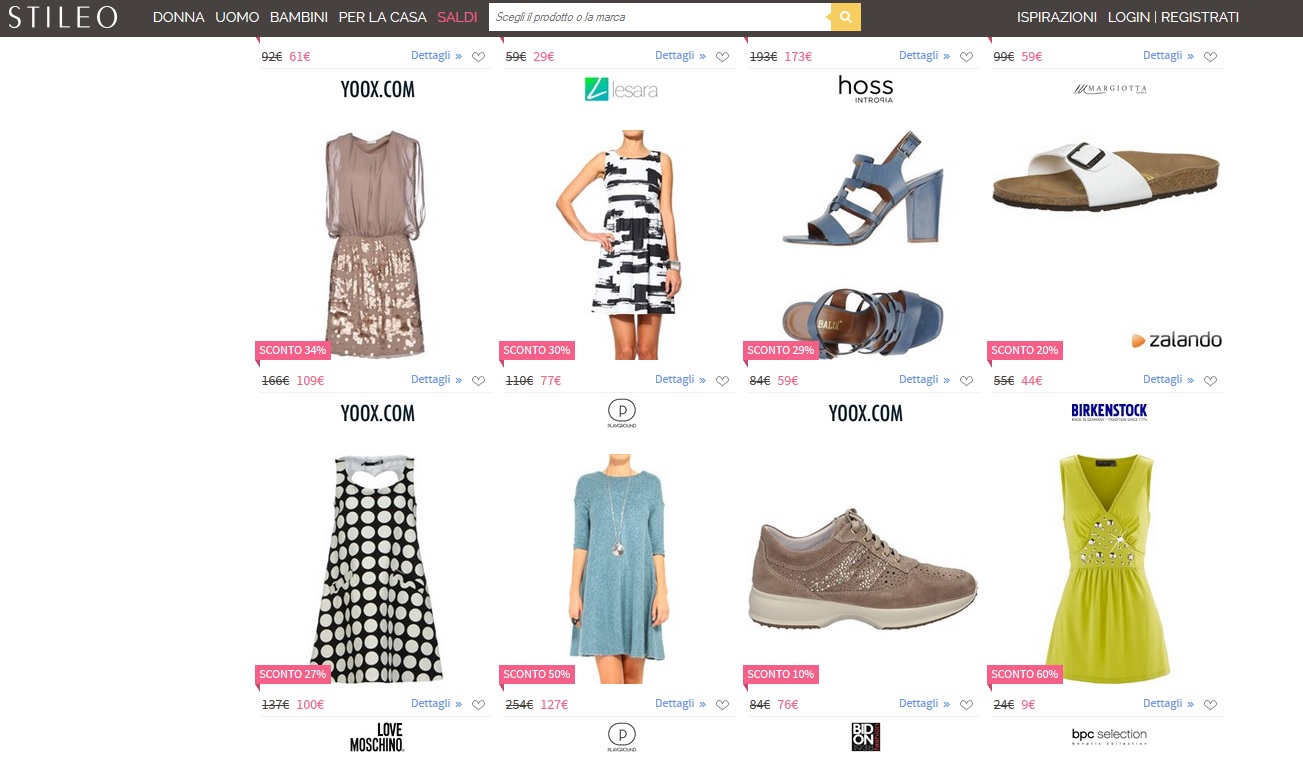This screenshot has height=761, width=1303.
Task: Open the beige sneaker image
Action: (864, 570)
